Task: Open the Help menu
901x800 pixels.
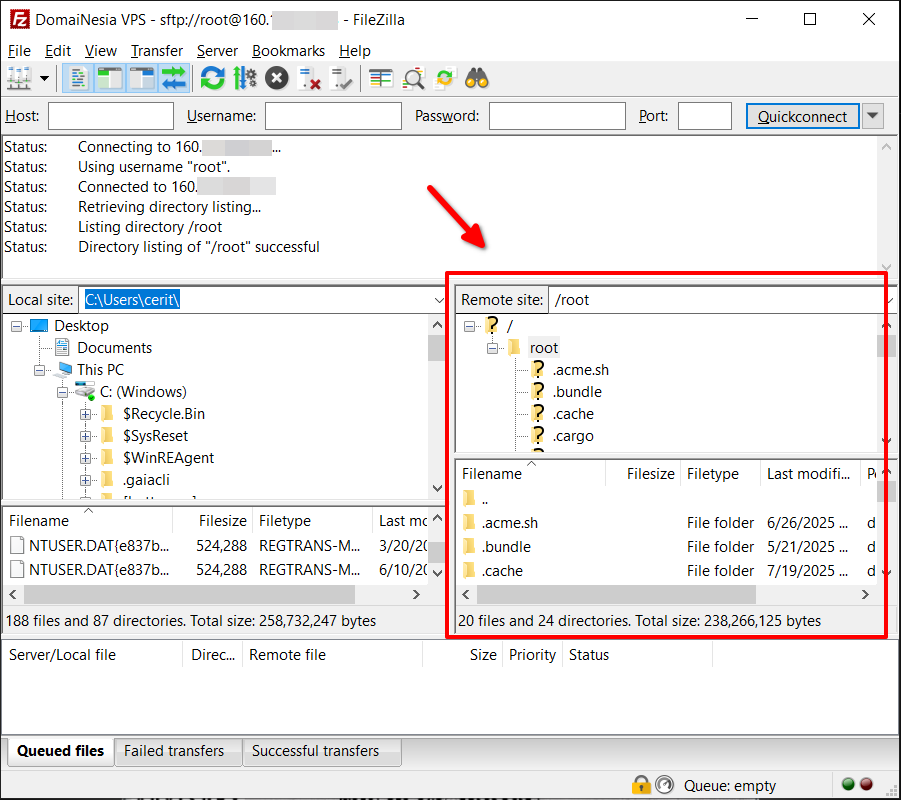Action: (355, 51)
